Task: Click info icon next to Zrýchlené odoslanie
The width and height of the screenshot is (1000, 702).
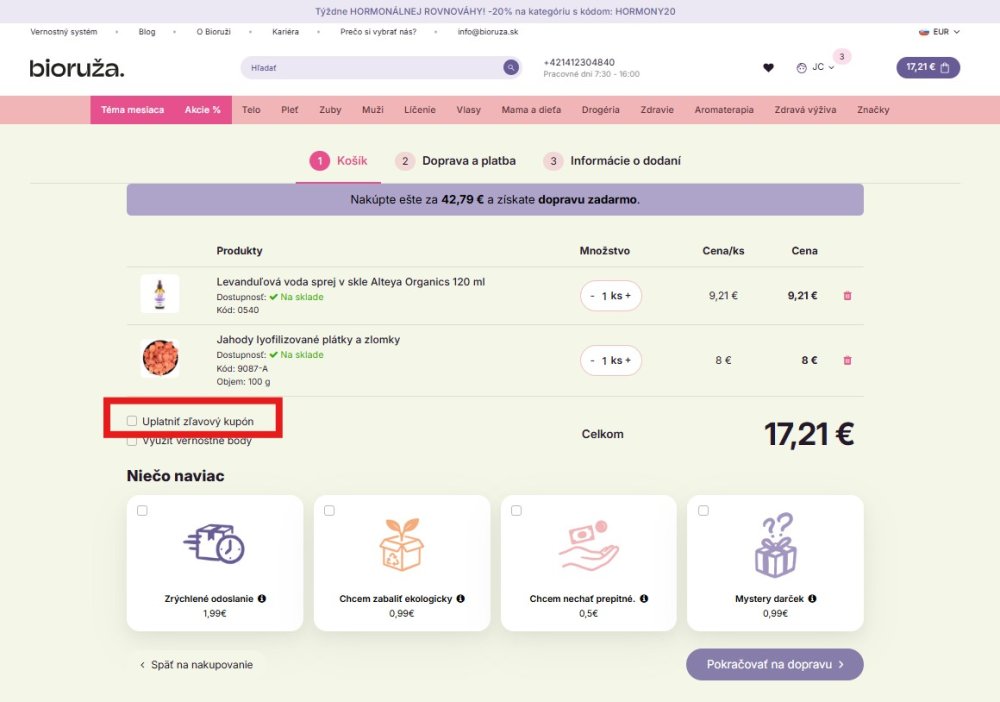Action: [x=262, y=599]
